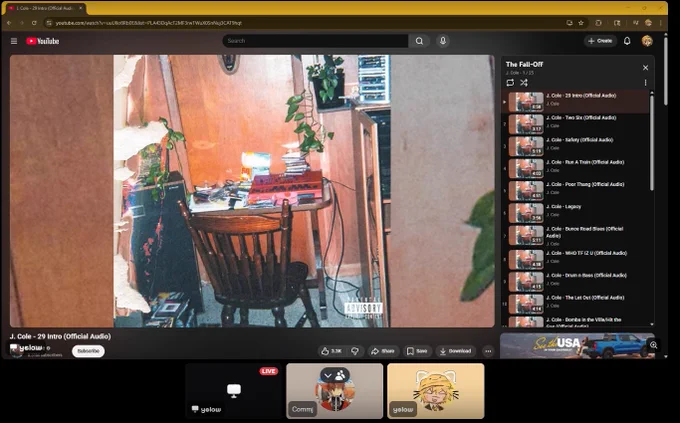Toggle shuffle playlist
Image resolution: width=680 pixels, height=423 pixels.
tap(524, 82)
